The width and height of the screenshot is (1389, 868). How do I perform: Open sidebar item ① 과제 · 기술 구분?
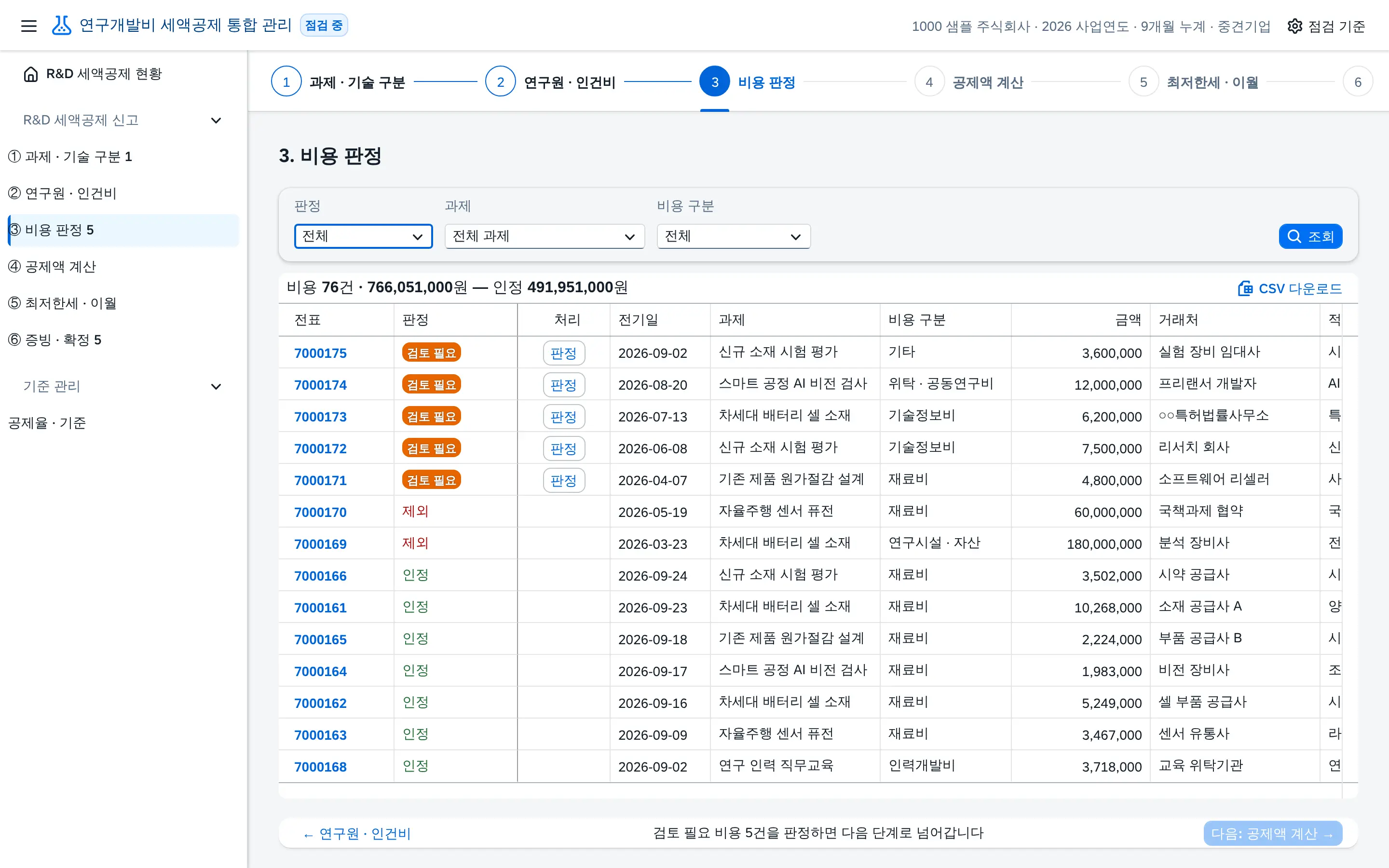123,157
